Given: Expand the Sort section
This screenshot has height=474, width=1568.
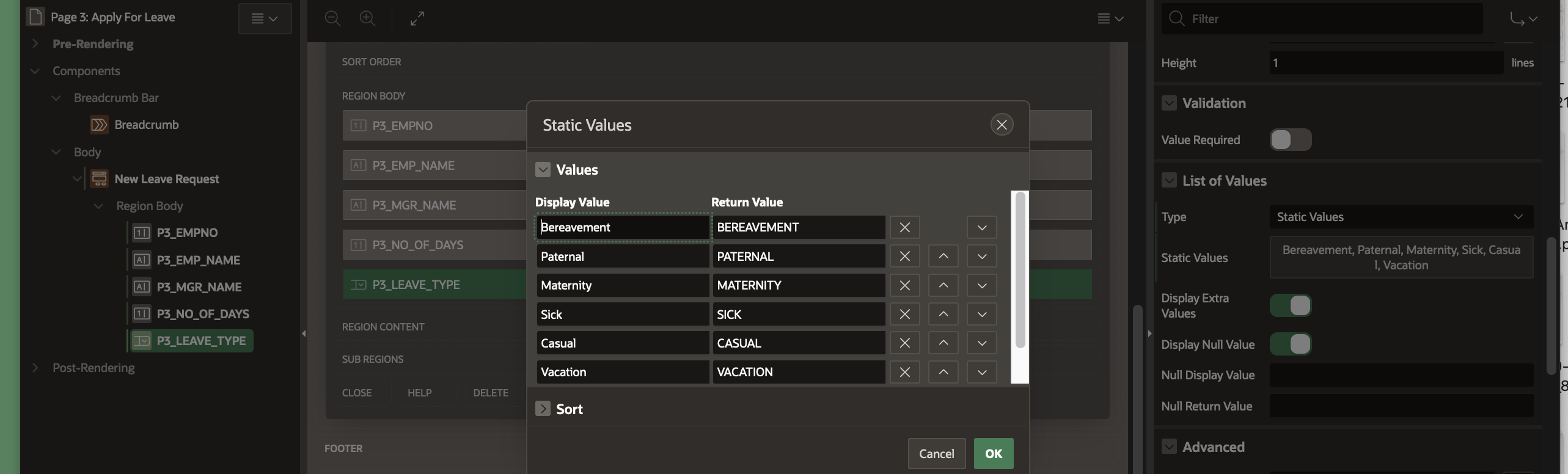Looking at the screenshot, I should point(543,409).
